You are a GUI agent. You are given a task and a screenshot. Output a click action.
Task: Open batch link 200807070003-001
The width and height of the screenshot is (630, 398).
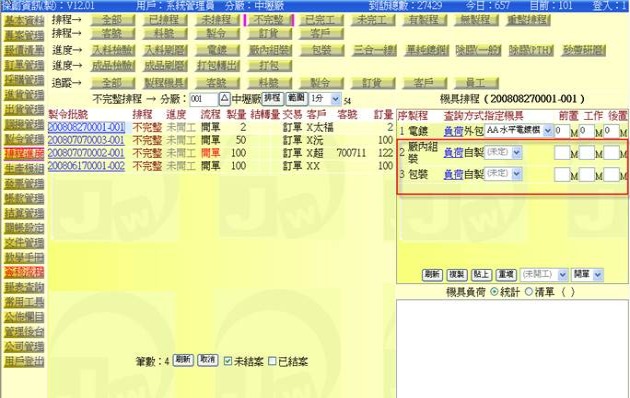click(x=86, y=140)
